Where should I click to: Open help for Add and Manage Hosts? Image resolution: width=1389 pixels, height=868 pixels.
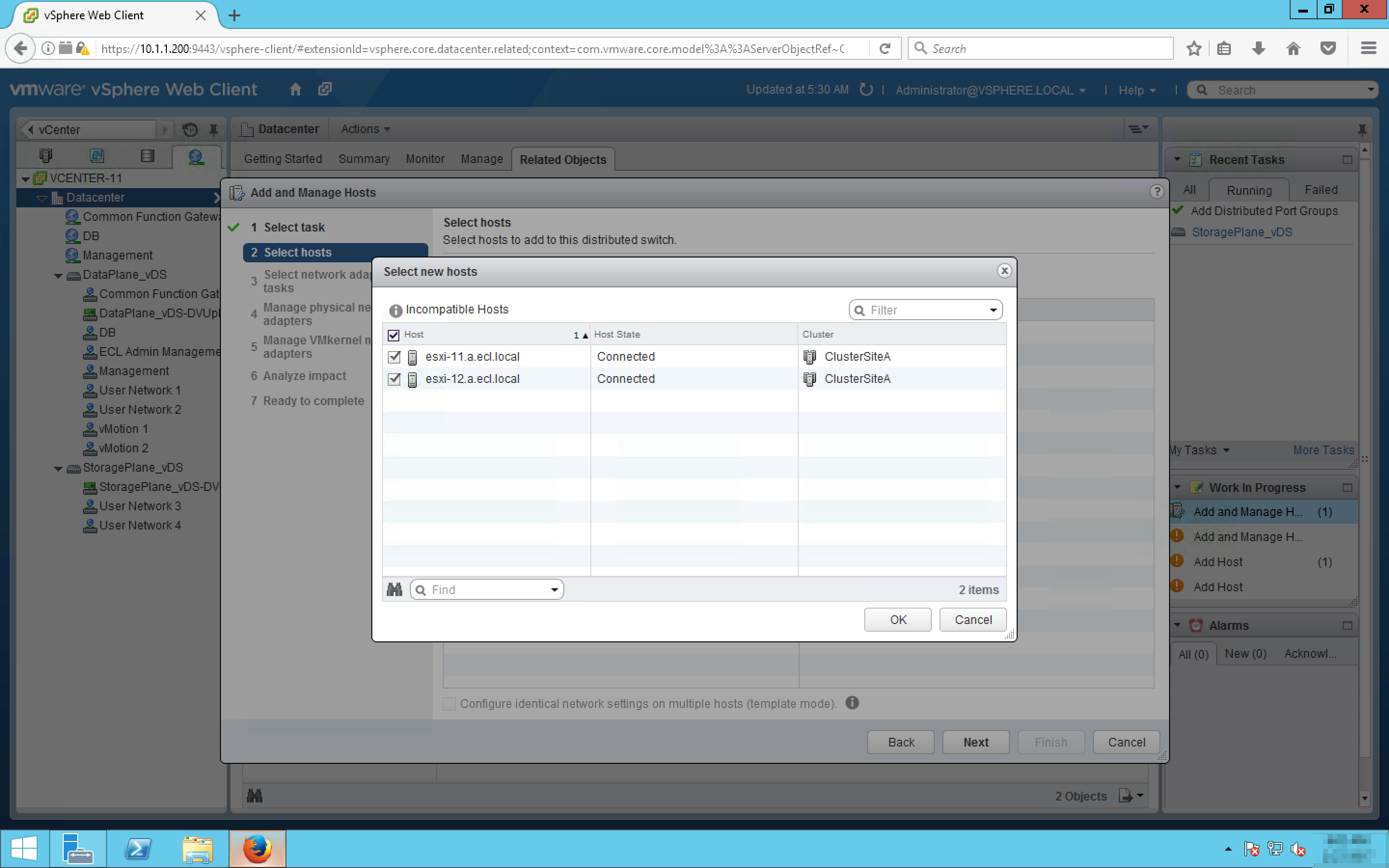tap(1157, 192)
